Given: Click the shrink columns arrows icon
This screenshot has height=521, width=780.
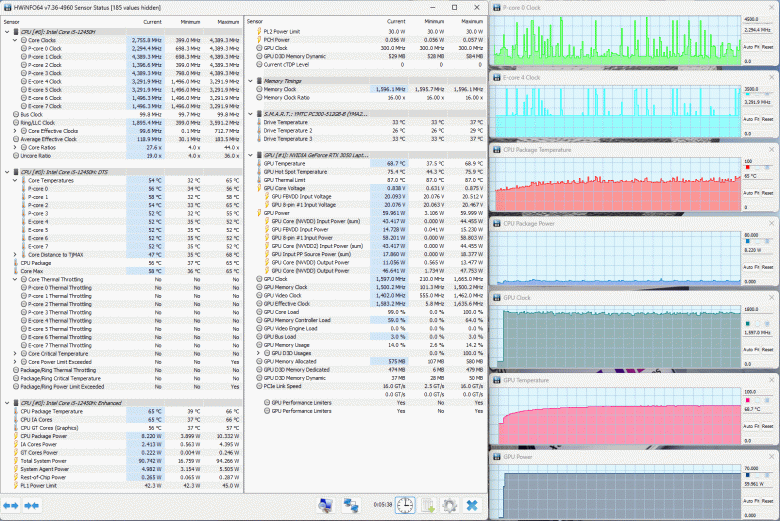Looking at the screenshot, I should click(33, 507).
